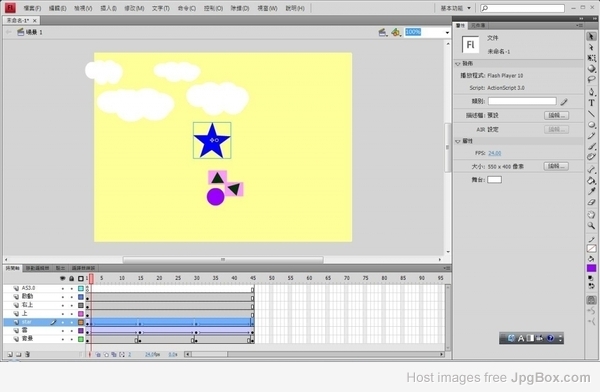Select the Pencil tool
The height and width of the screenshot is (392, 600).
[x=591, y=136]
